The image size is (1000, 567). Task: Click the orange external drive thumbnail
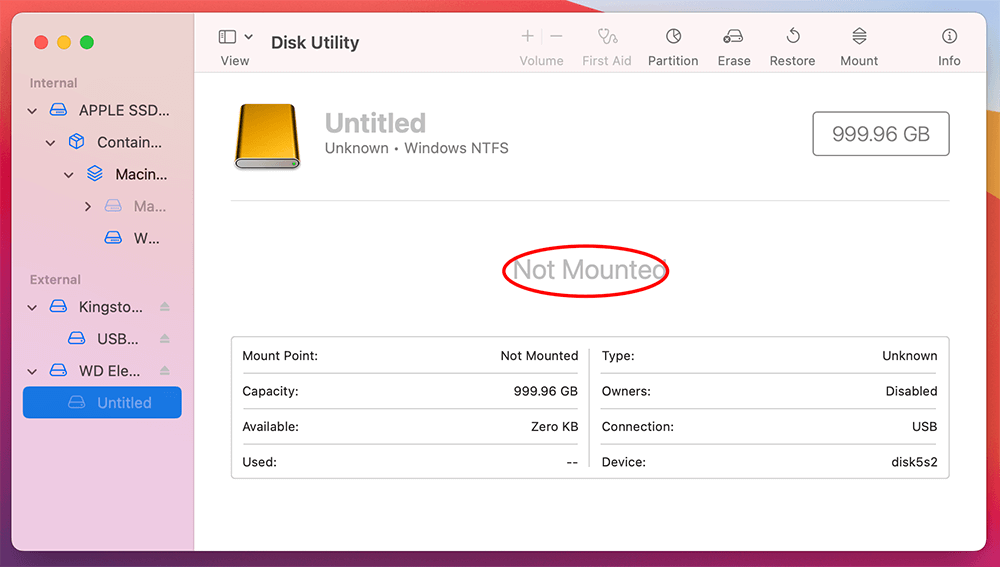click(x=267, y=136)
